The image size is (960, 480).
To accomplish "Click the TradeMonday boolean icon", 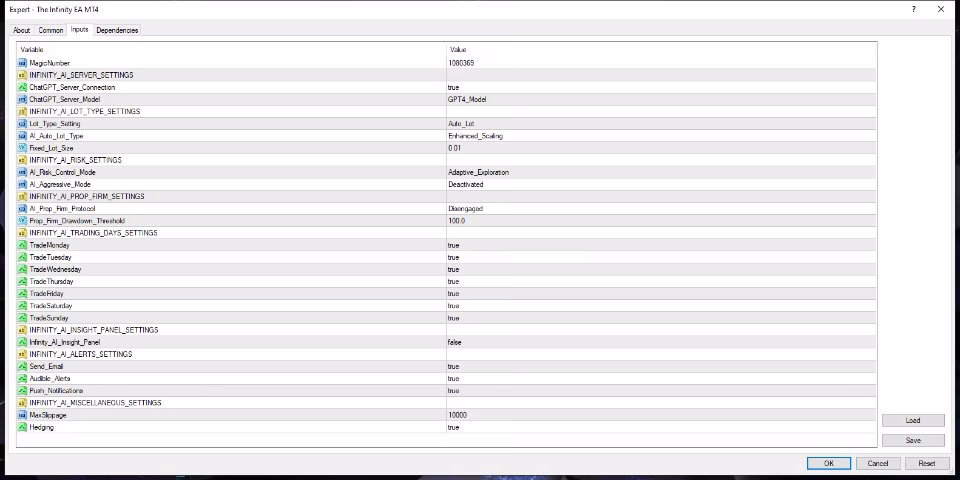I will coord(23,245).
